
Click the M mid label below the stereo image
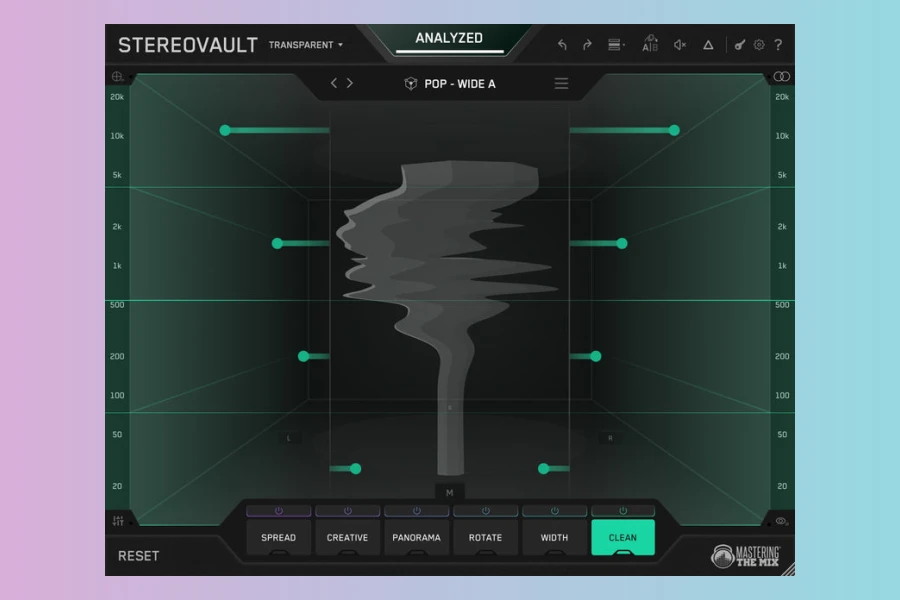pyautogui.click(x=449, y=493)
